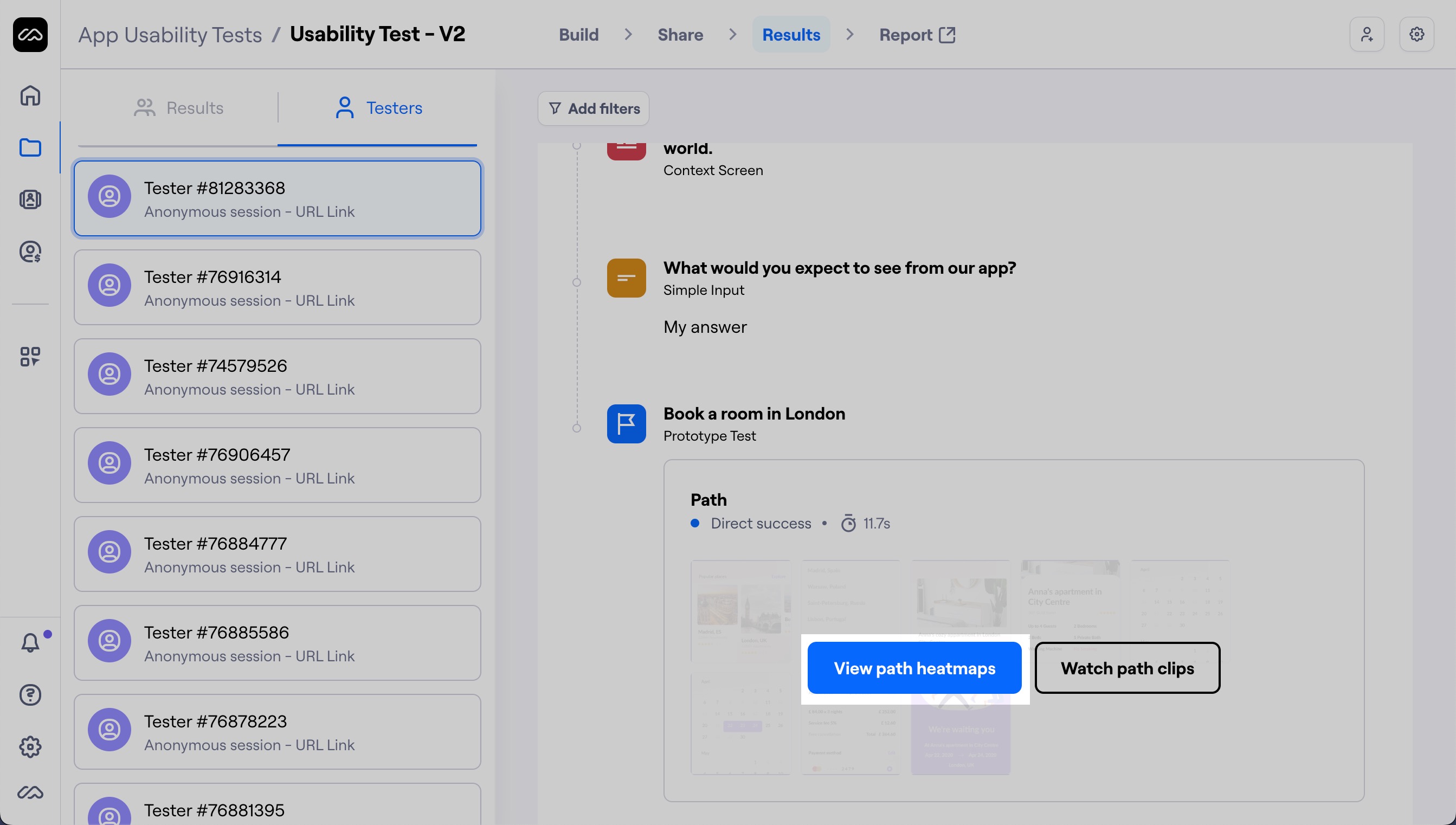Screen dimensions: 1456x825
Task: Open the Home icon in sidebar
Action: pos(30,96)
